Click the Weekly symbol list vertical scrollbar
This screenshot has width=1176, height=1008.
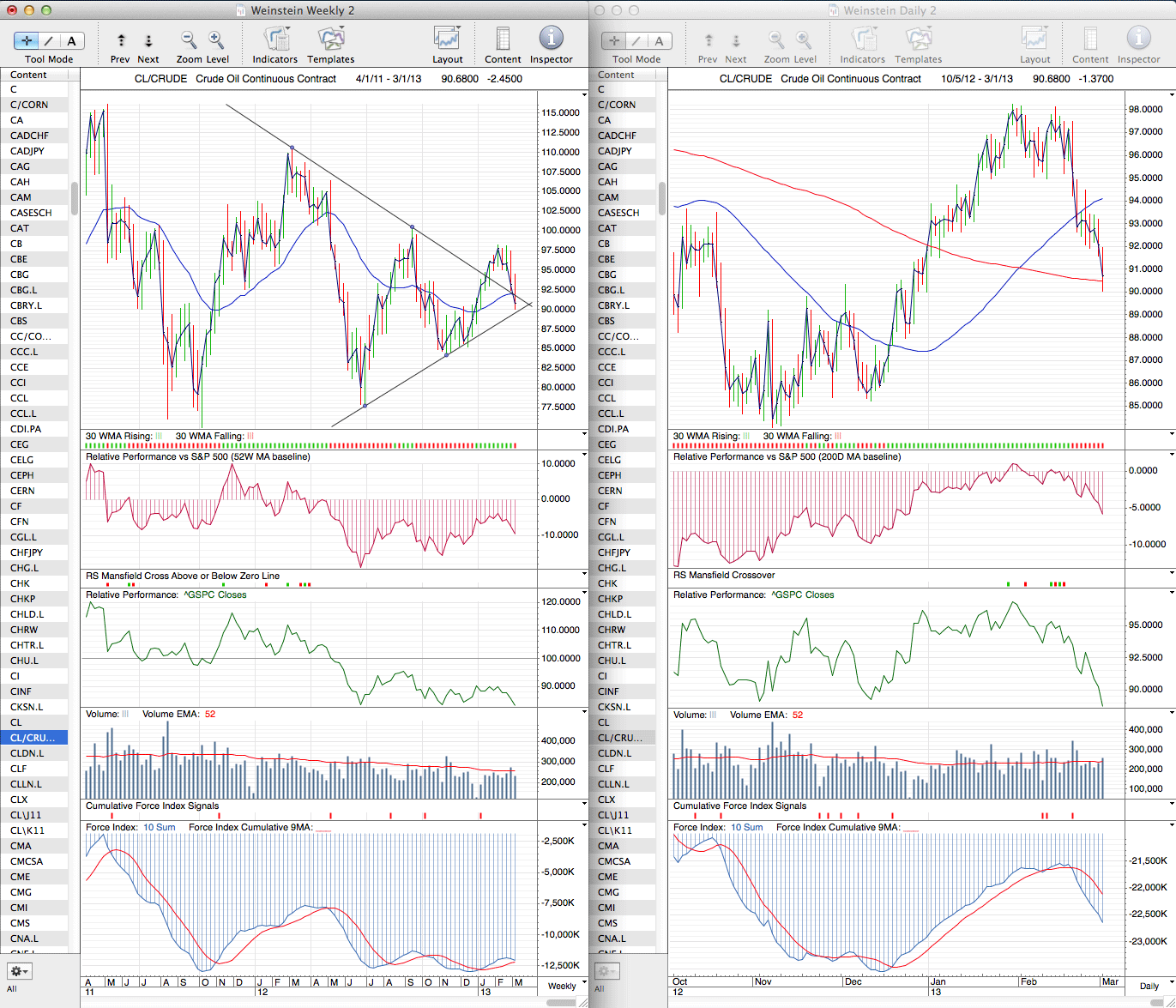tap(75, 197)
